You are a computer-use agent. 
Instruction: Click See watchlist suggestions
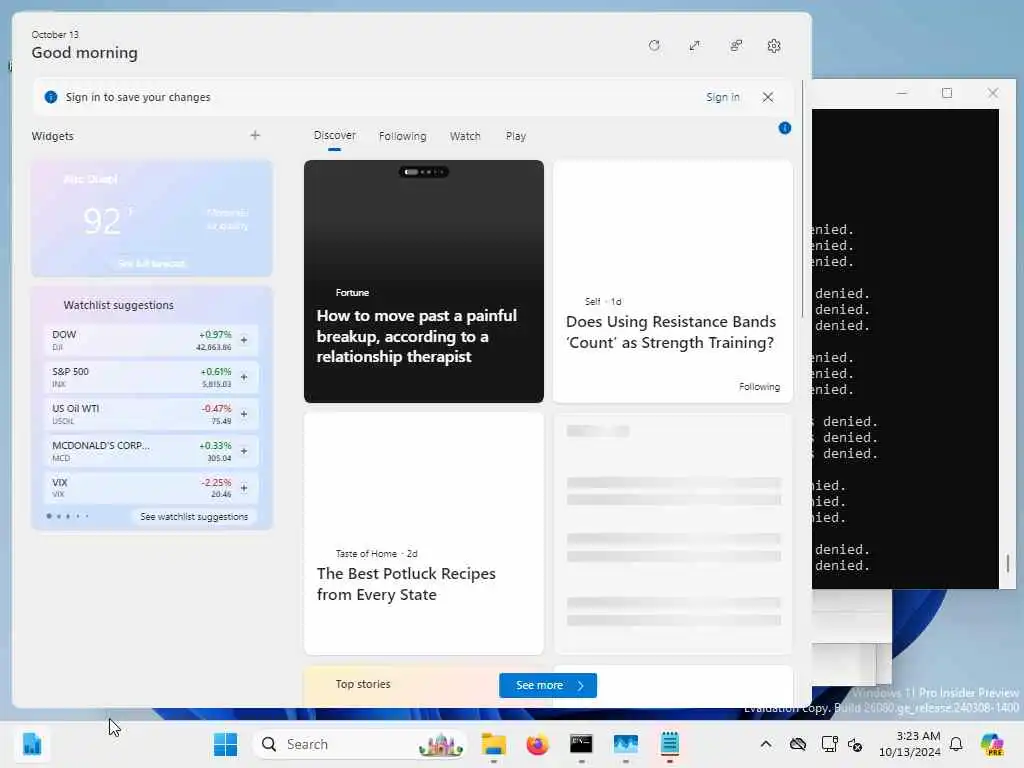pos(194,517)
